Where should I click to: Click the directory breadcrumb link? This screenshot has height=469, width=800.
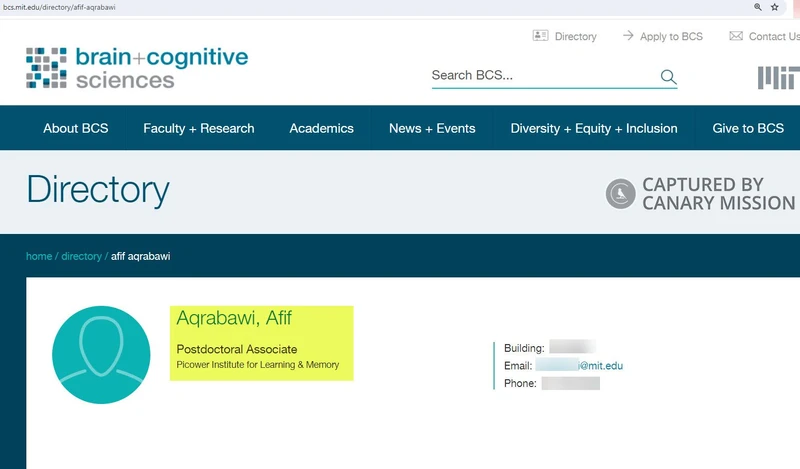81,256
